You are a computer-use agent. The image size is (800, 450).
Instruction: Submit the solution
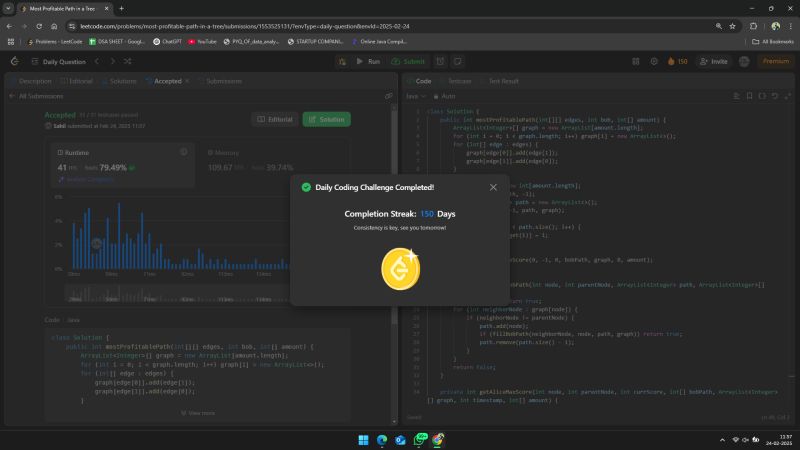408,61
